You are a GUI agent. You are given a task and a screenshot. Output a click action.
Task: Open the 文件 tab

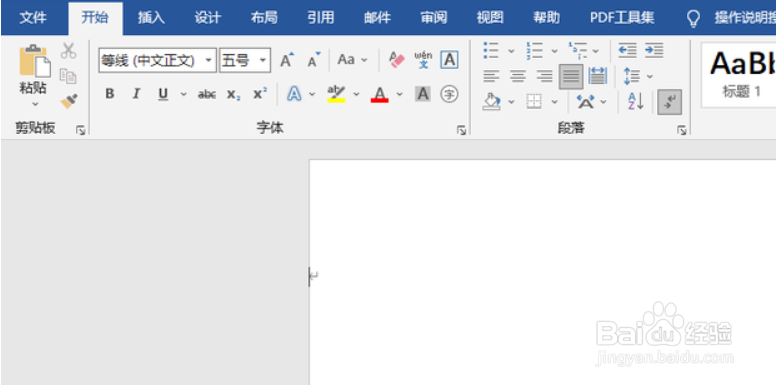pos(33,18)
